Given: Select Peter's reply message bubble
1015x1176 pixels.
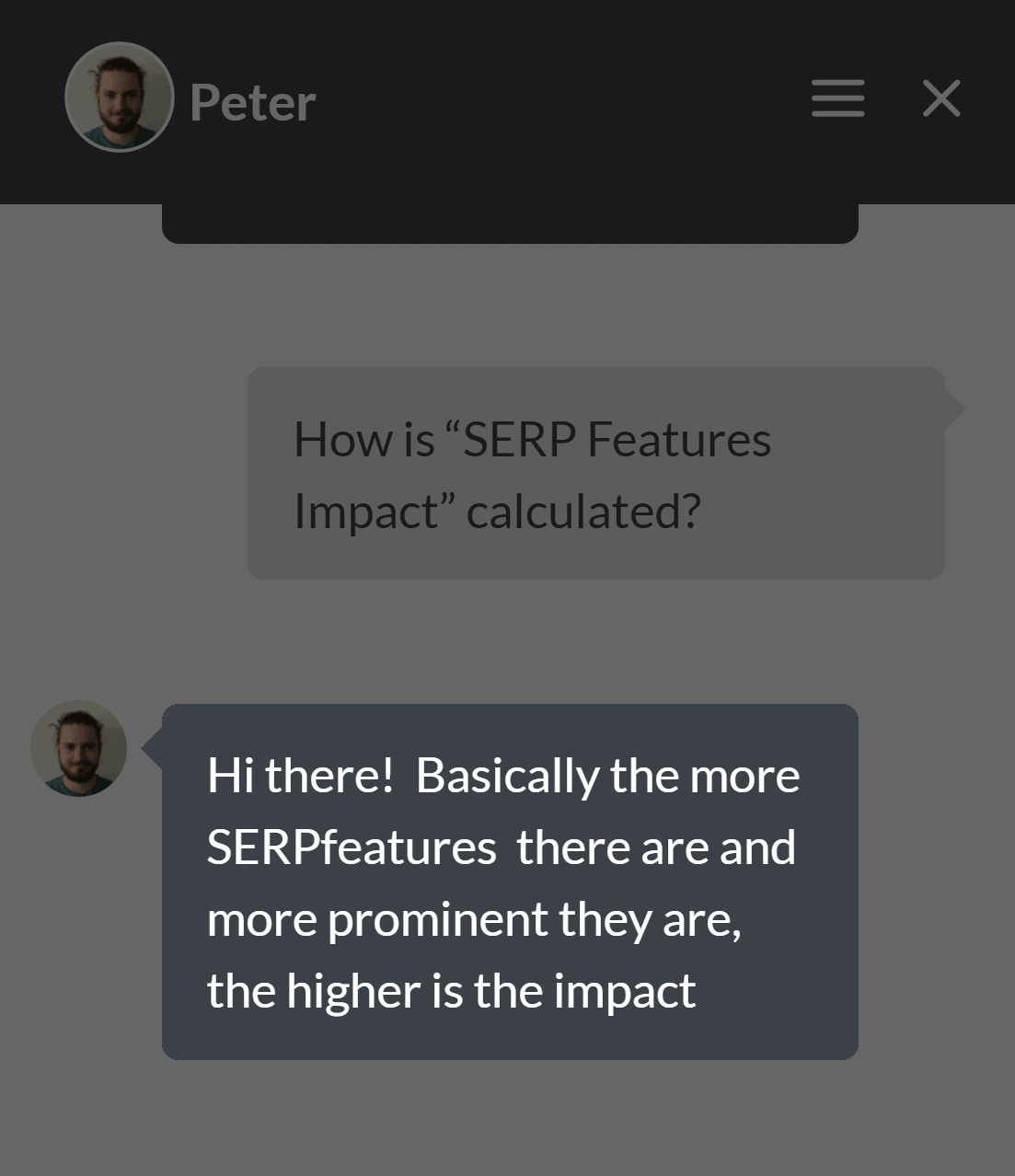Looking at the screenshot, I should (x=510, y=882).
